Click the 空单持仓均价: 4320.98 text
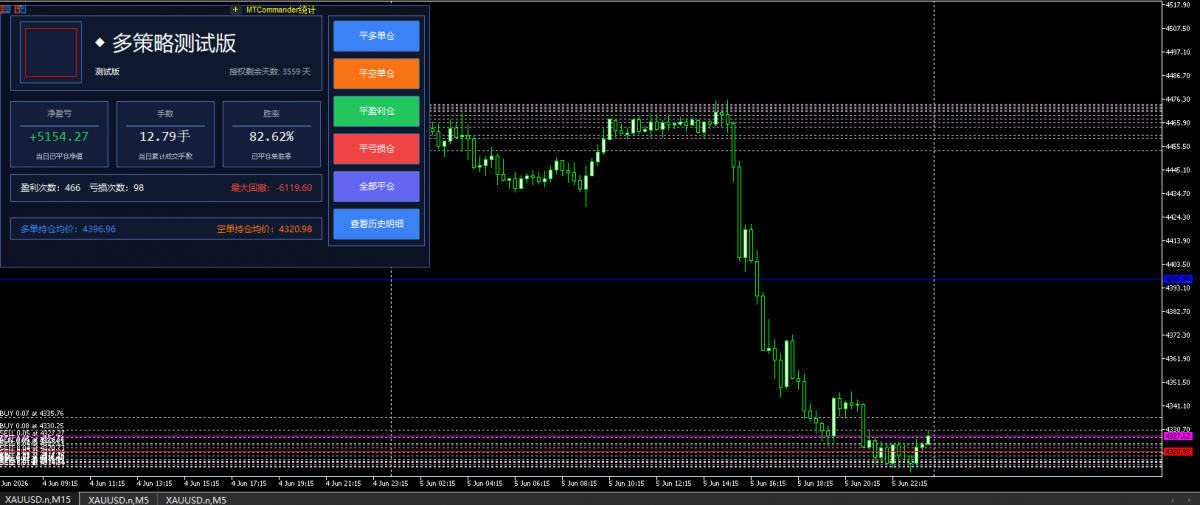The width and height of the screenshot is (1200, 505). (264, 229)
